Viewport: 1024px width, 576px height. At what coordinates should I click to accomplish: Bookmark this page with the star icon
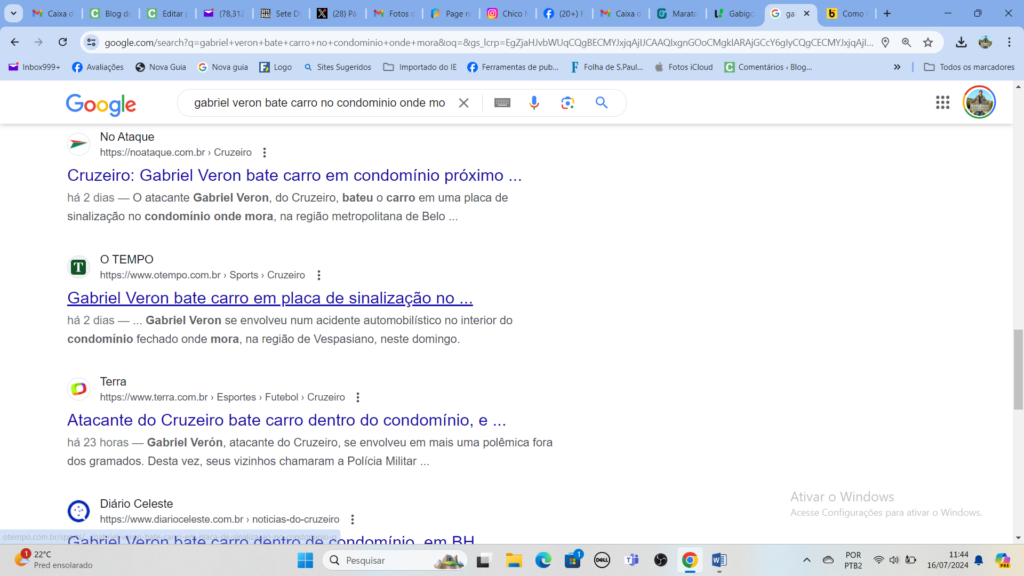(x=928, y=42)
